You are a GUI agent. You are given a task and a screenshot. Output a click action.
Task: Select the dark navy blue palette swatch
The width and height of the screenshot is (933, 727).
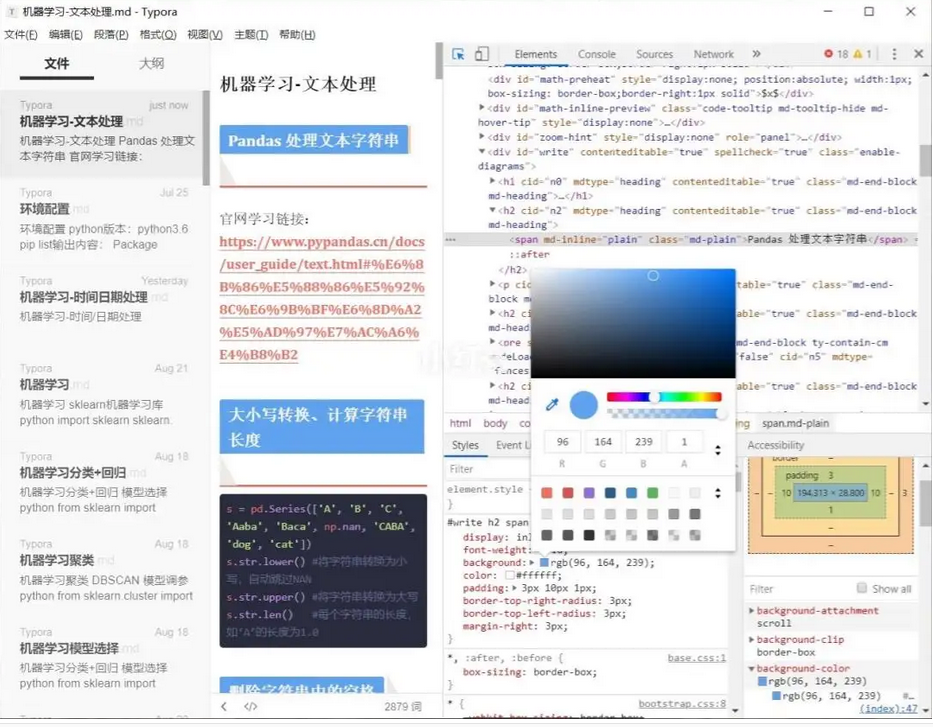click(610, 493)
